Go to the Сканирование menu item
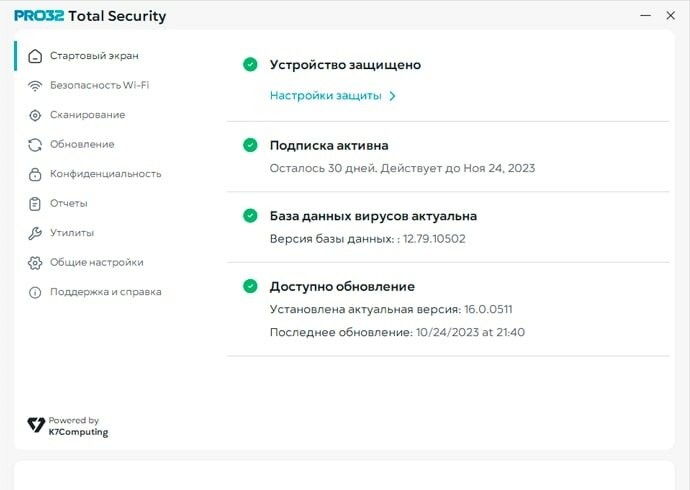Image resolution: width=690 pixels, height=490 pixels. tap(87, 115)
